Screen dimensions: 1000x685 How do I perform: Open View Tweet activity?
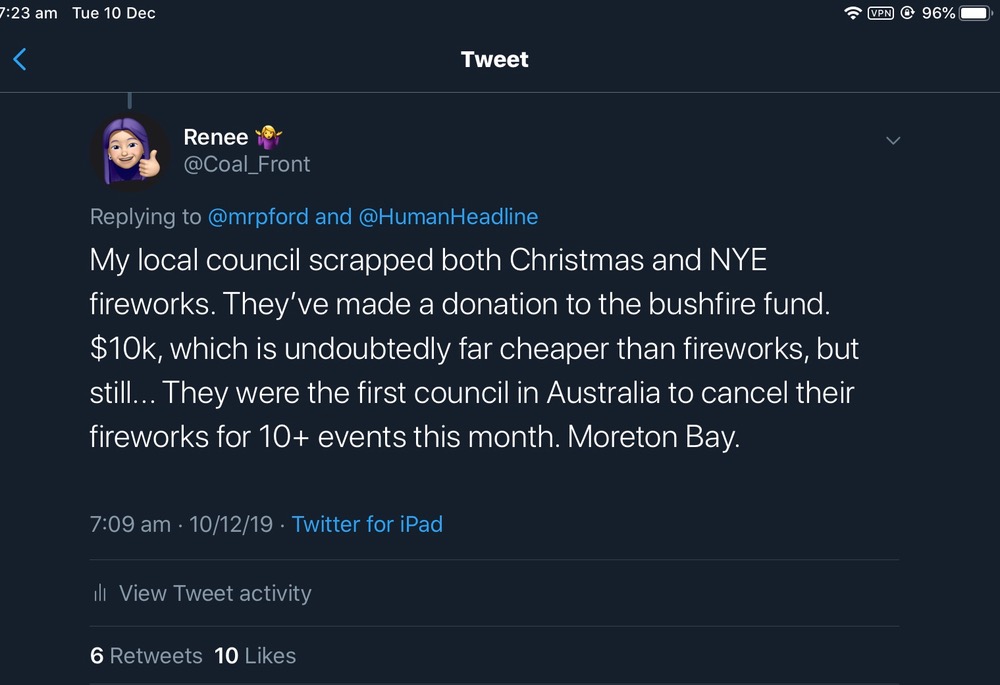click(214, 593)
